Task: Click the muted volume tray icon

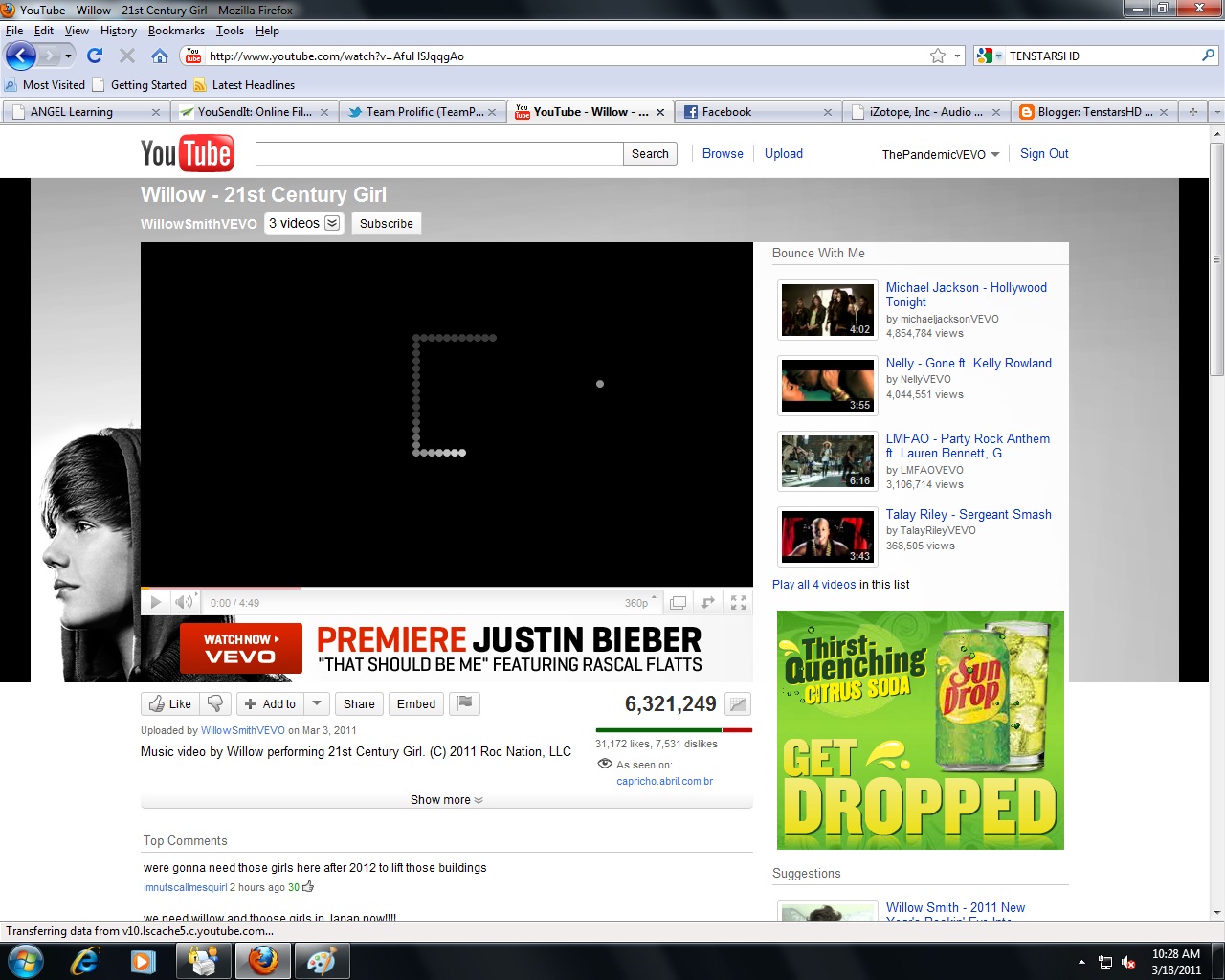Action: 1128,962
